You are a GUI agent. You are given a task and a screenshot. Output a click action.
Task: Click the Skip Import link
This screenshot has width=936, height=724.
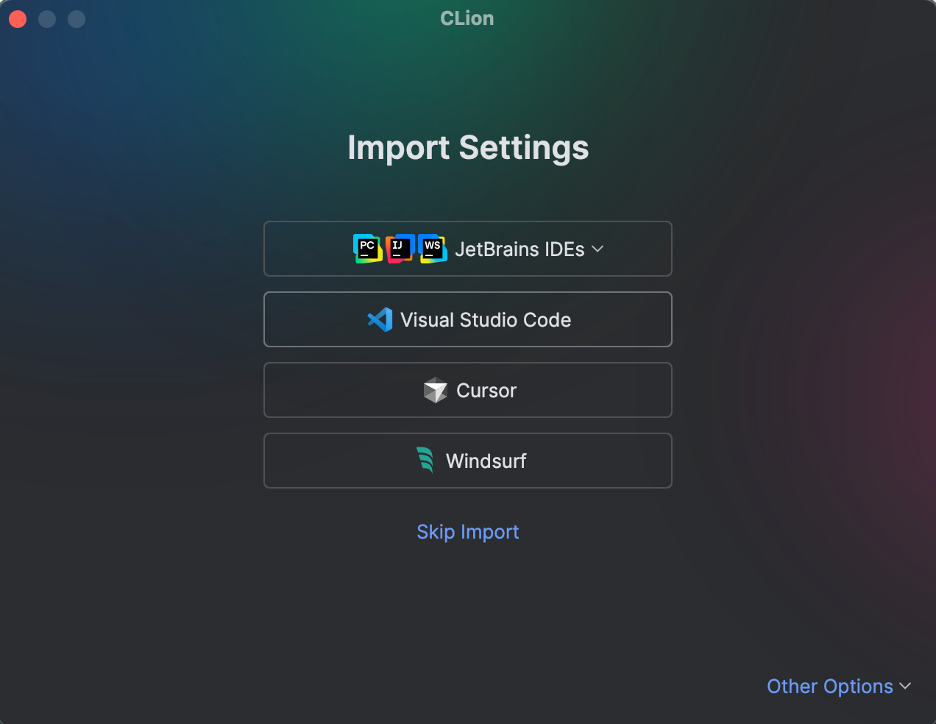(467, 531)
